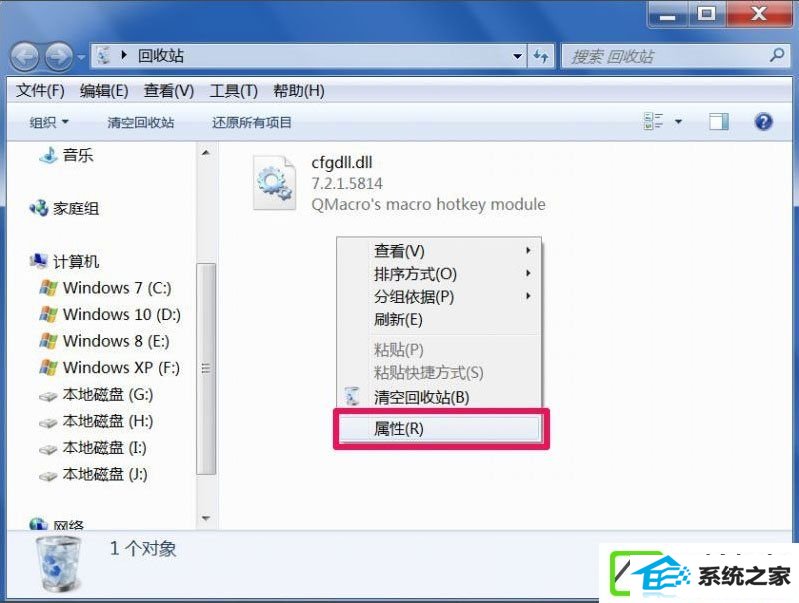Click the Forward navigation arrow button

coord(59,56)
